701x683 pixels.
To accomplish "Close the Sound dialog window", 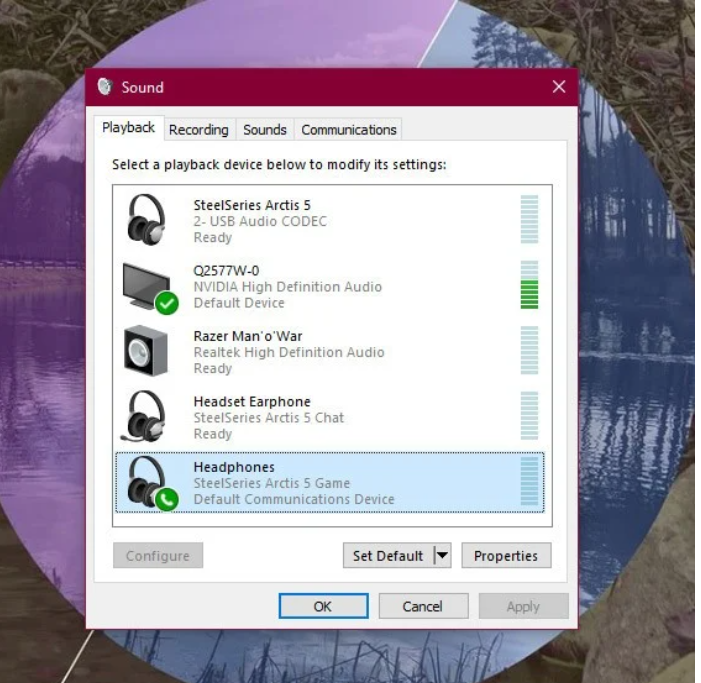I will [x=559, y=87].
